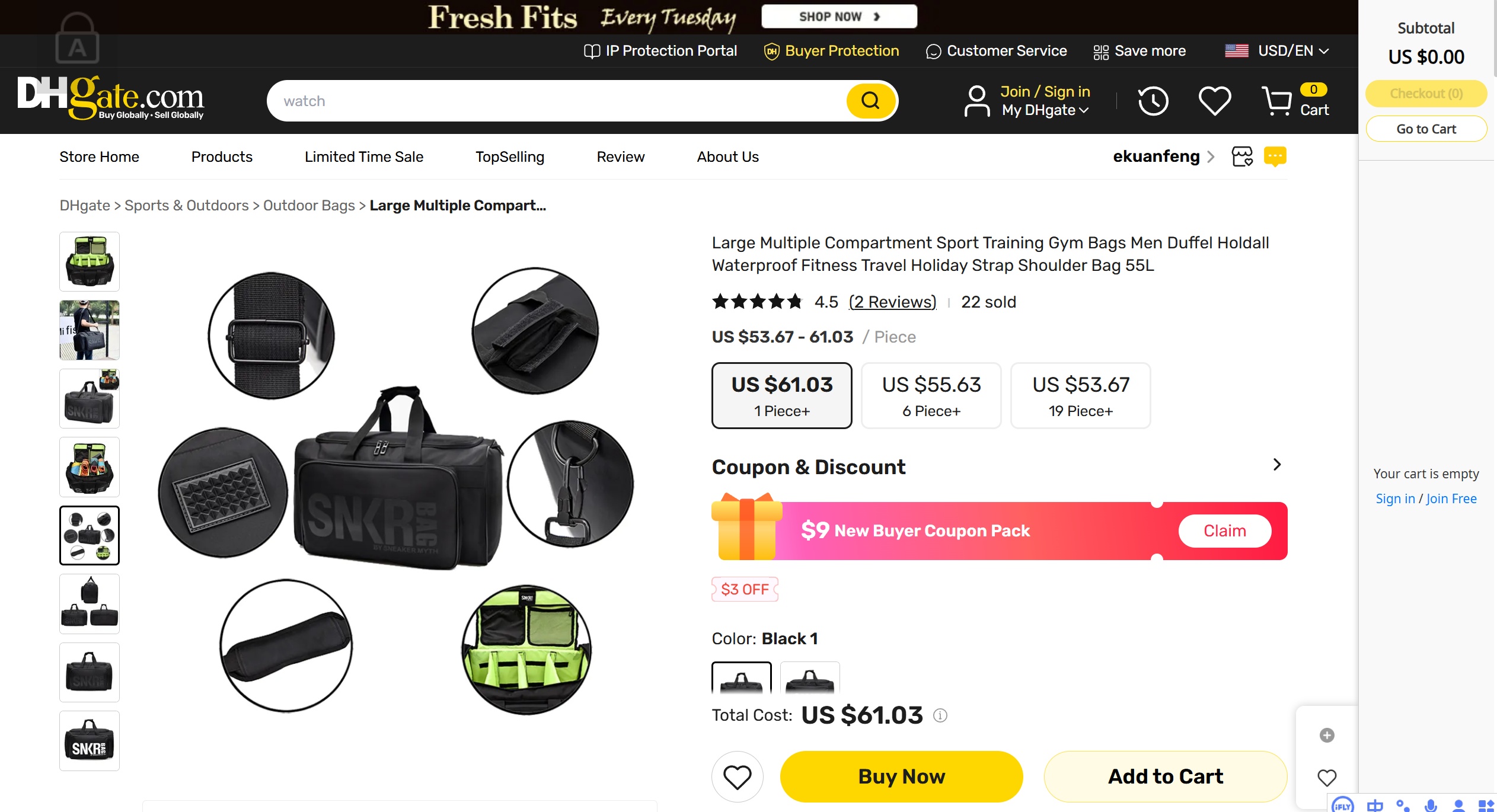Claim the $9 New Buyer Coupon Pack
The height and width of the screenshot is (812, 1497).
(1224, 530)
